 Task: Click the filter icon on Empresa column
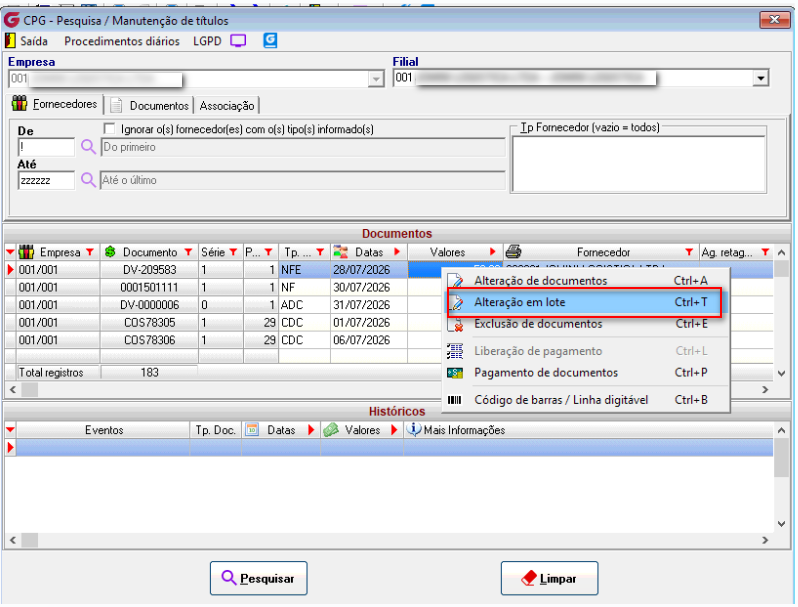(x=90, y=252)
